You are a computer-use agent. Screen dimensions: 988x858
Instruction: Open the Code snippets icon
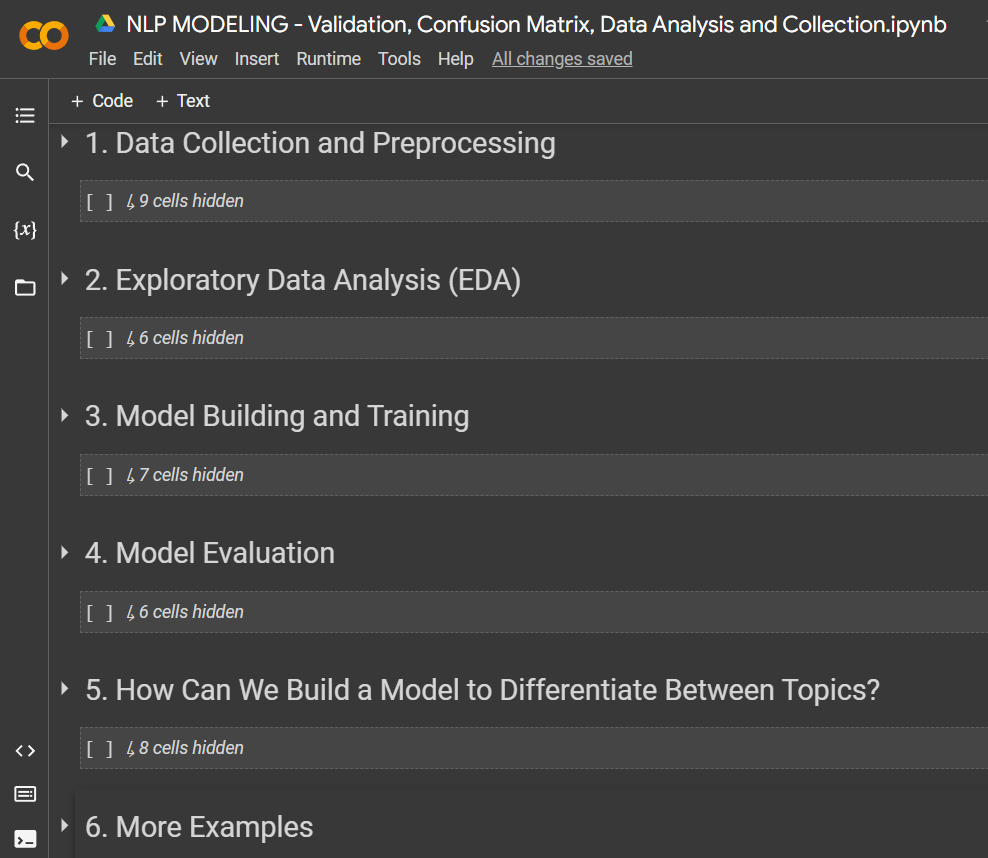point(25,750)
